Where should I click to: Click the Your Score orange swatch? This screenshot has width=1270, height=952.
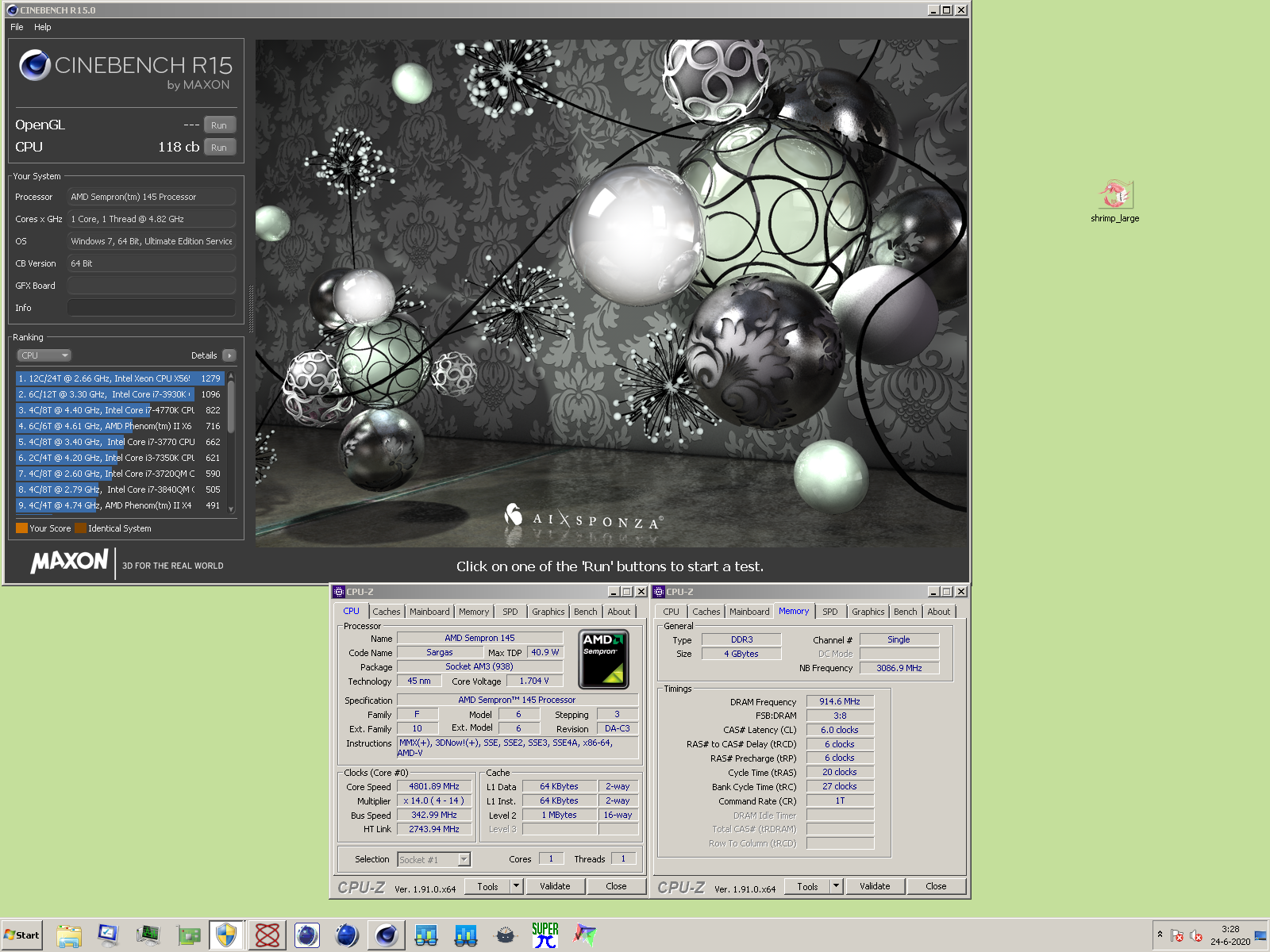point(21,528)
